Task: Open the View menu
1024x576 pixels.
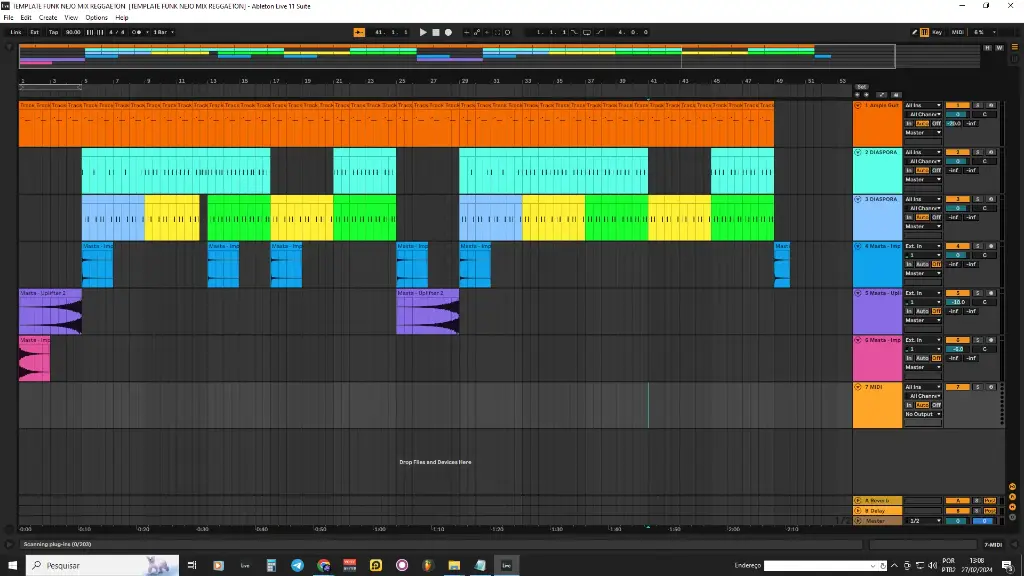Action: click(x=71, y=18)
